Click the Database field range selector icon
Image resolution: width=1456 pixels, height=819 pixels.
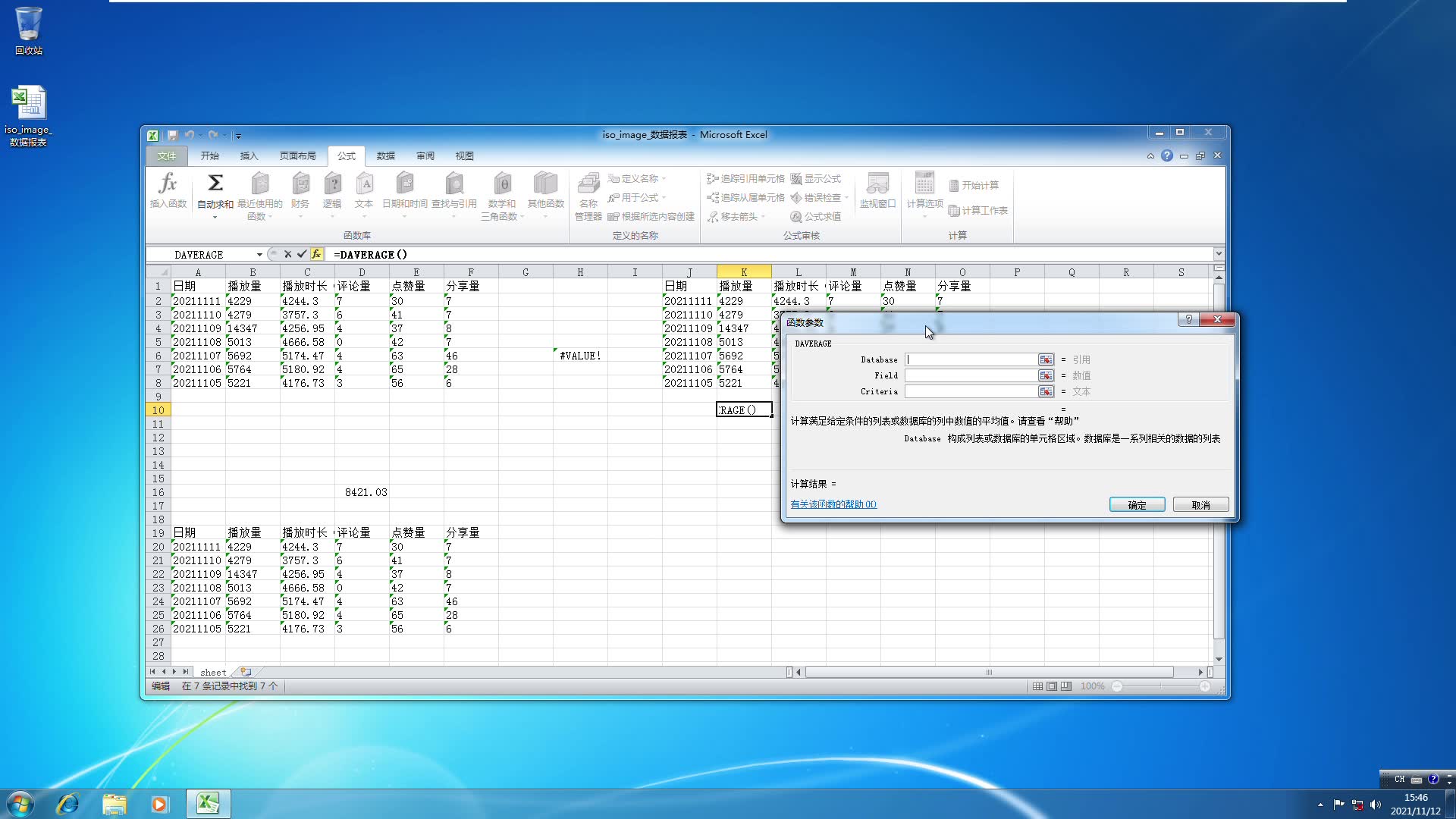pyautogui.click(x=1046, y=359)
